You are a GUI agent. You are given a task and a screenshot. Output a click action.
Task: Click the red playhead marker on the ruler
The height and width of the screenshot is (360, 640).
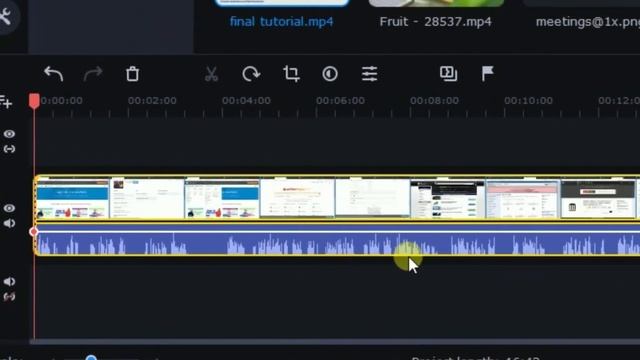(34, 101)
